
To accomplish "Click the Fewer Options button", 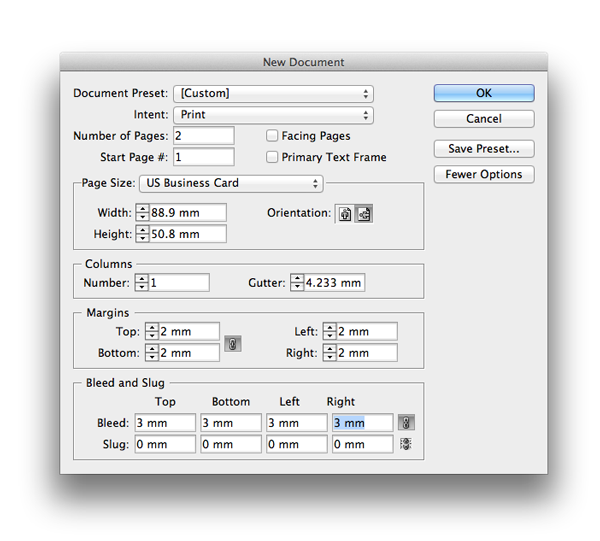I will pos(484,174).
